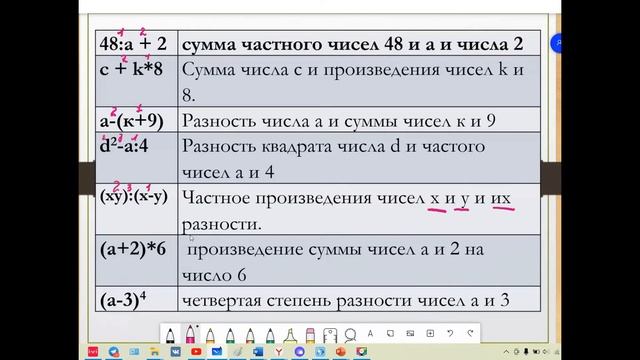
Task: Choose the text tool (A)
Action: click(x=370, y=333)
